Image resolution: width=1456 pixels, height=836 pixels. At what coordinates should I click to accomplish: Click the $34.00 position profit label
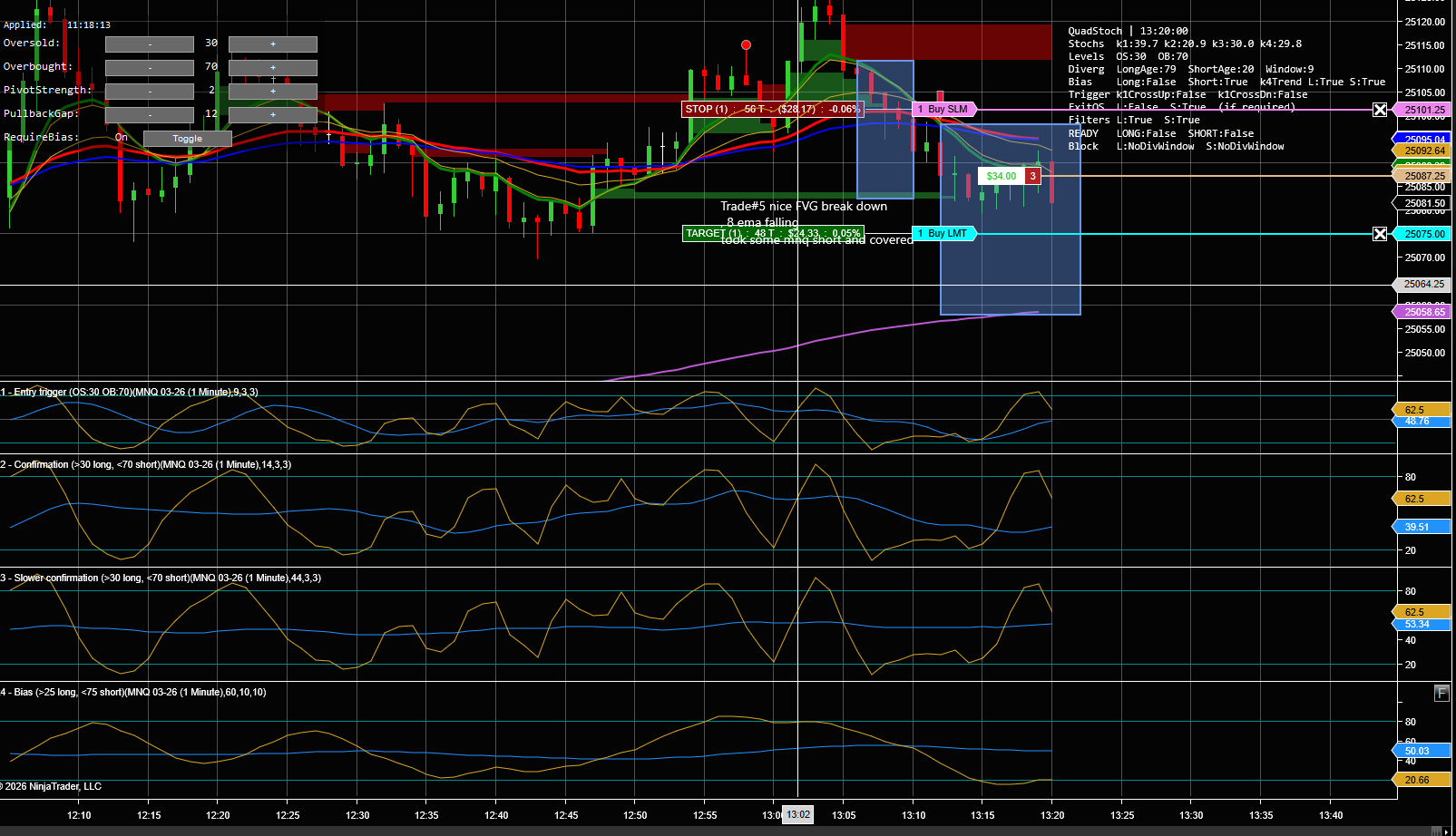point(1002,176)
